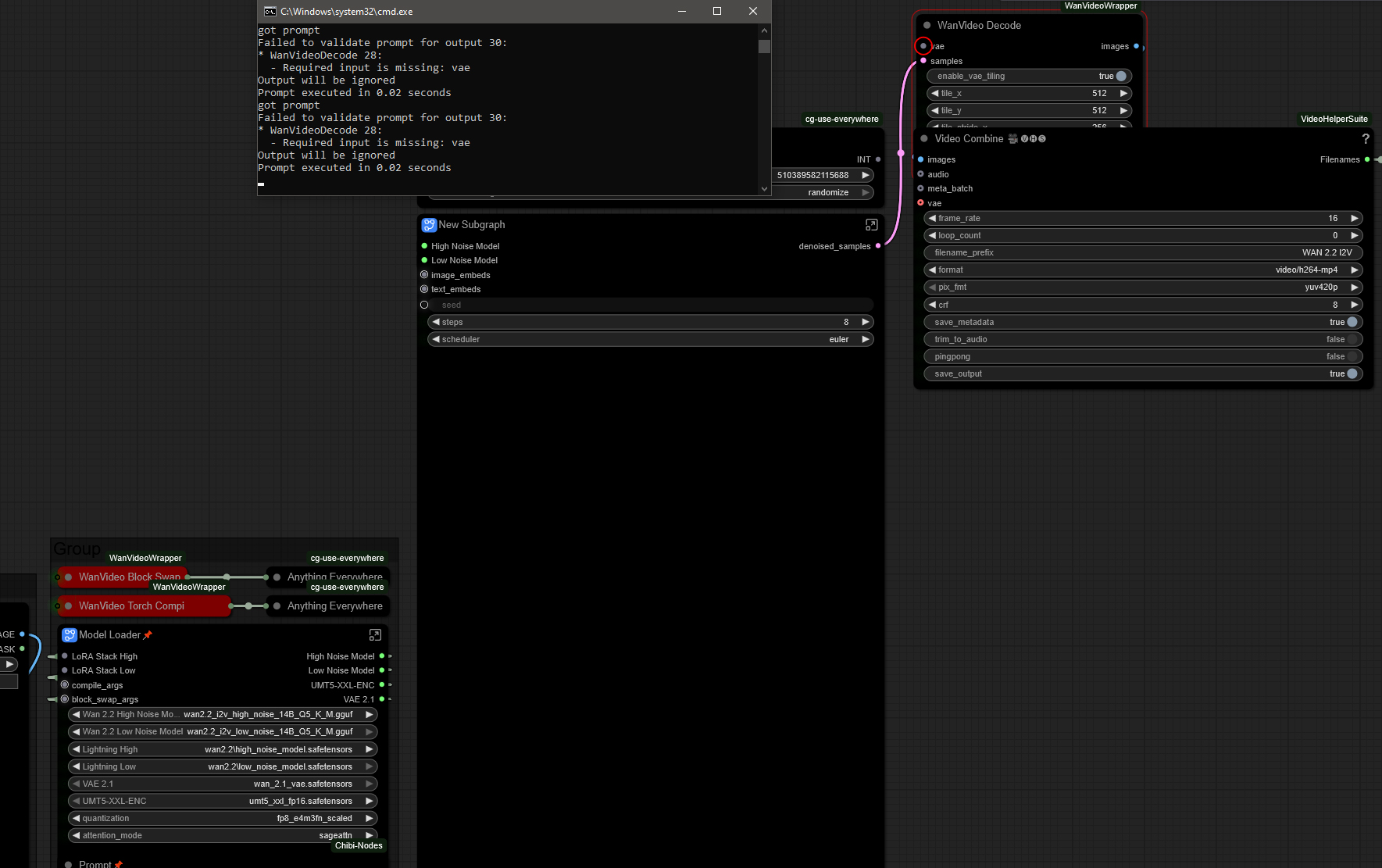The width and height of the screenshot is (1382, 868).
Task: Open the UMT5-XXL-ENC selector umt5_xxl_fp16
Action: (x=223, y=801)
